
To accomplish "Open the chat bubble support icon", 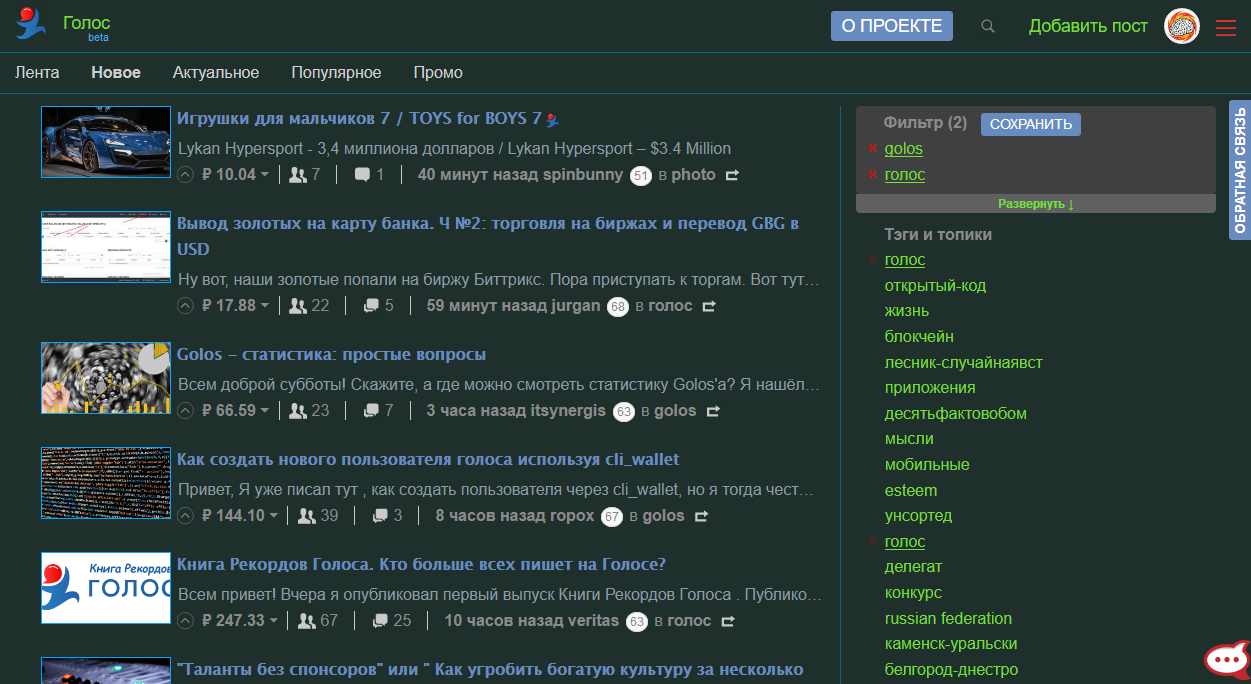I will [1226, 660].
